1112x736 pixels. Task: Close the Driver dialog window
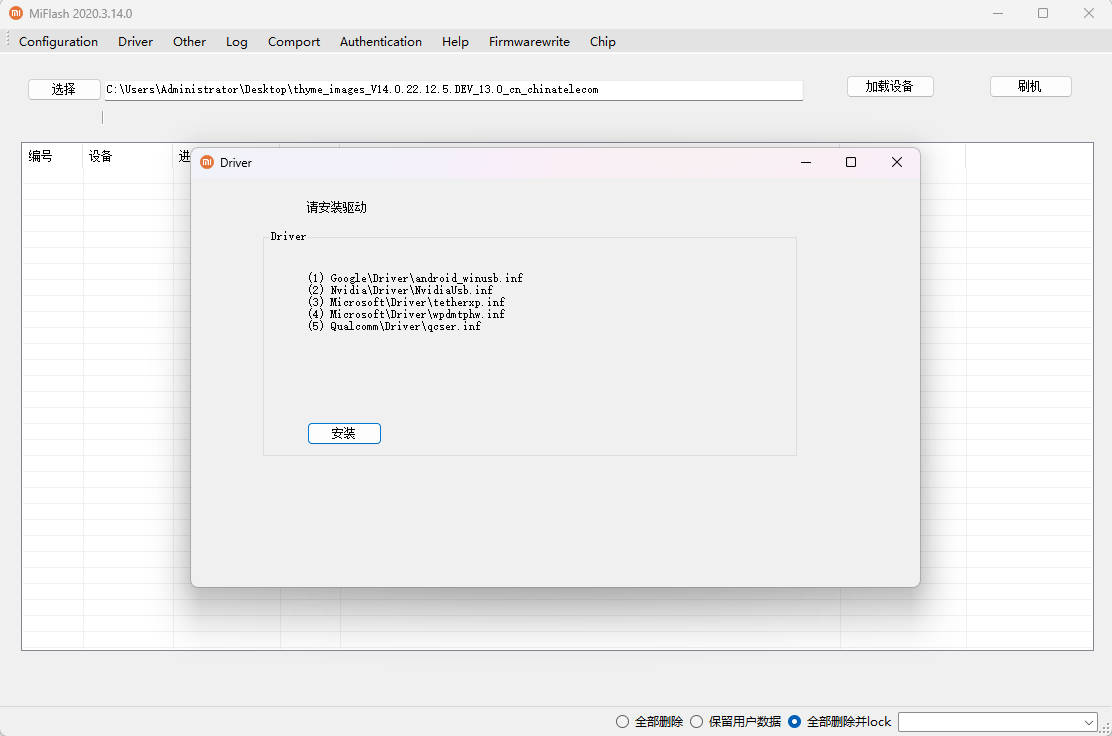click(x=896, y=162)
